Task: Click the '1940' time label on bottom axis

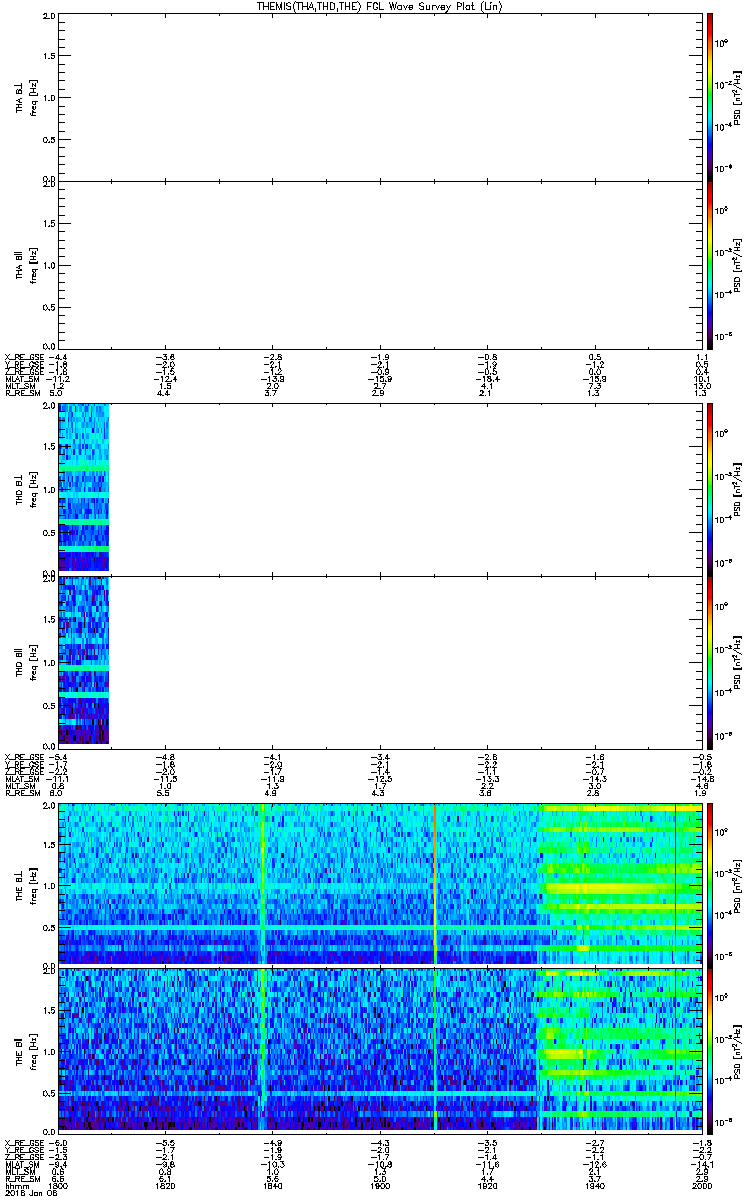Action: click(x=593, y=1185)
